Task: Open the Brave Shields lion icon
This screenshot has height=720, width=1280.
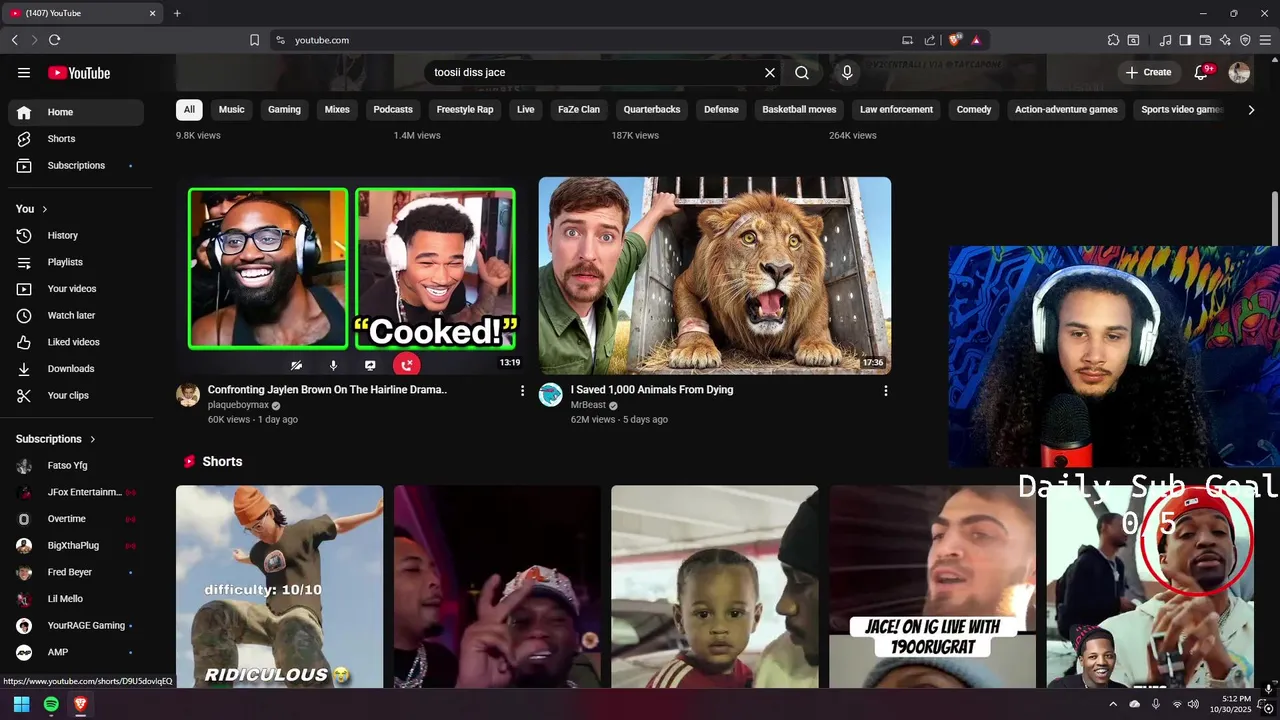Action: [955, 40]
